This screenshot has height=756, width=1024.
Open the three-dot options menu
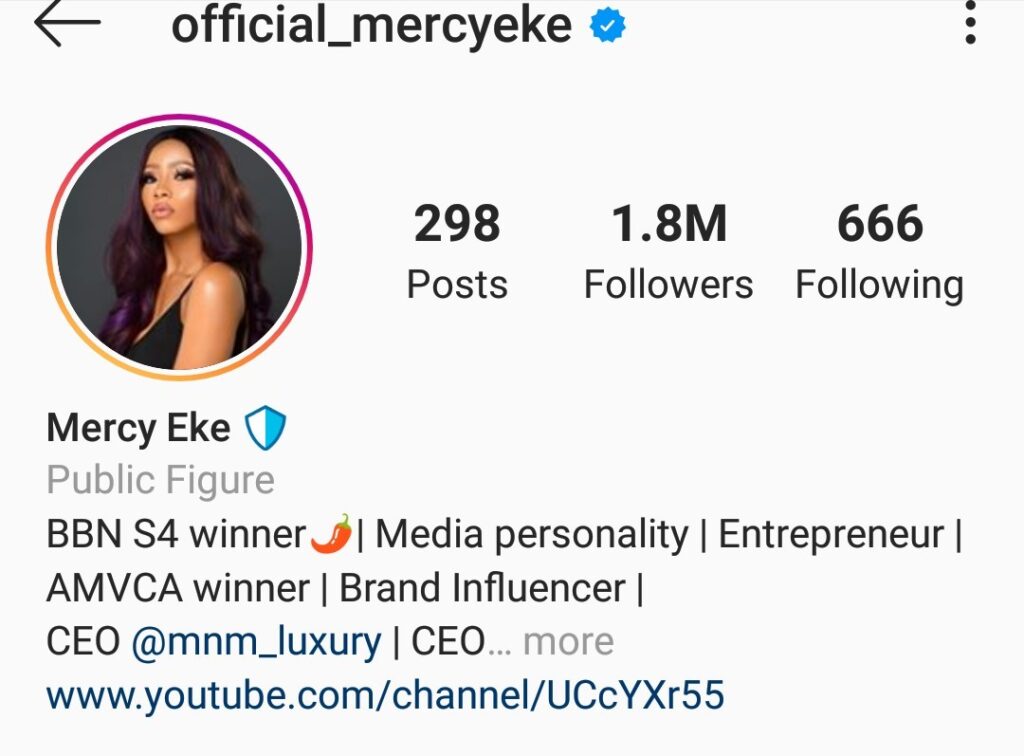pyautogui.click(x=970, y=22)
